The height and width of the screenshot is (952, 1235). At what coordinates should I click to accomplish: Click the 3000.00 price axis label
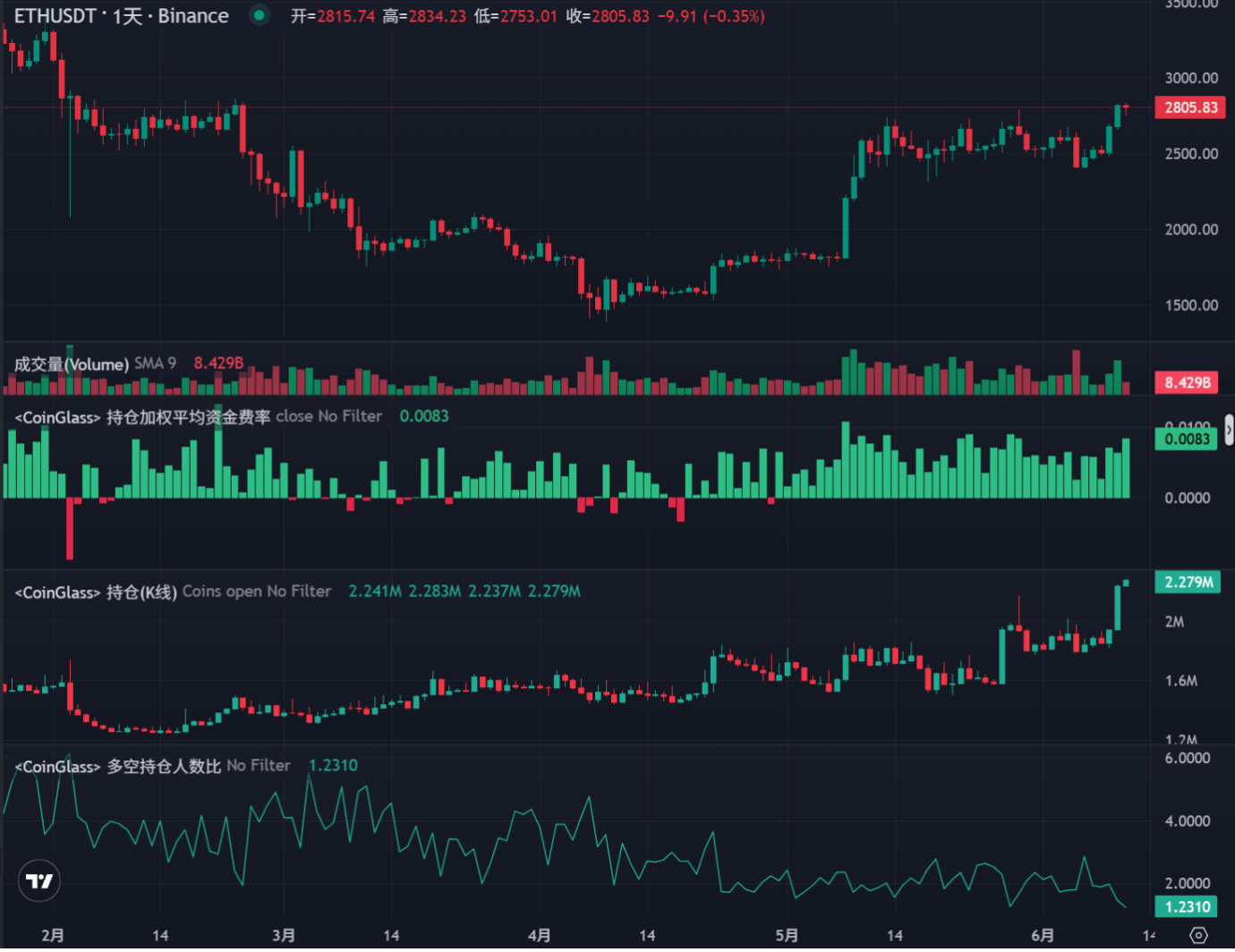coord(1191,78)
